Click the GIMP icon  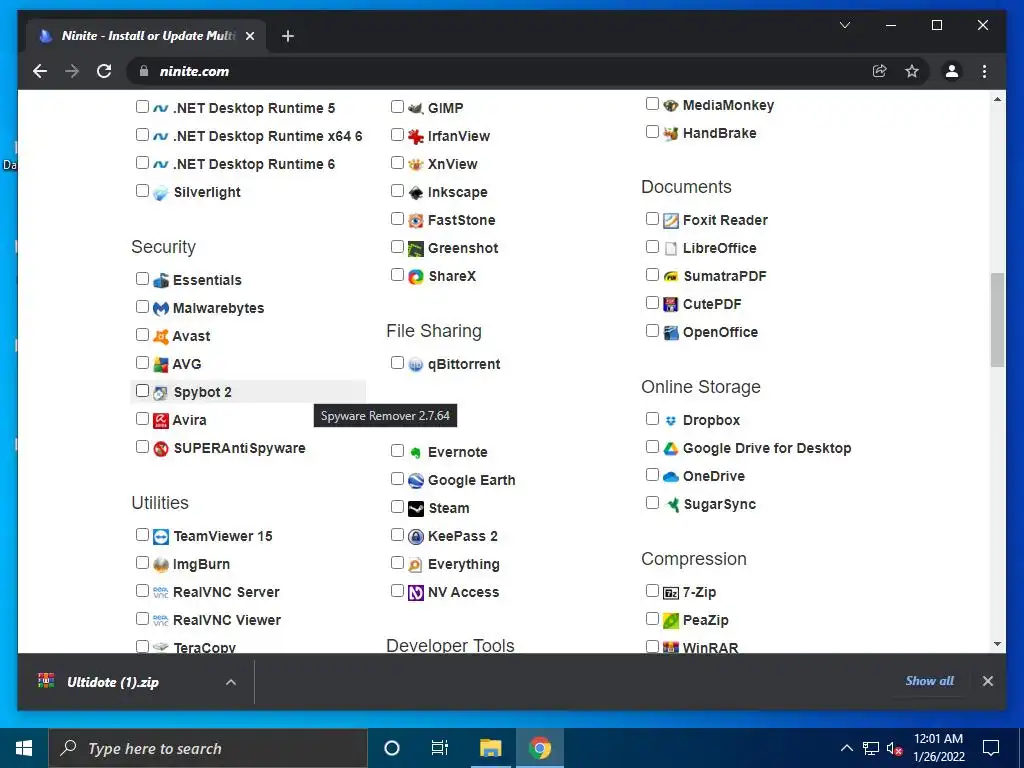pos(415,108)
